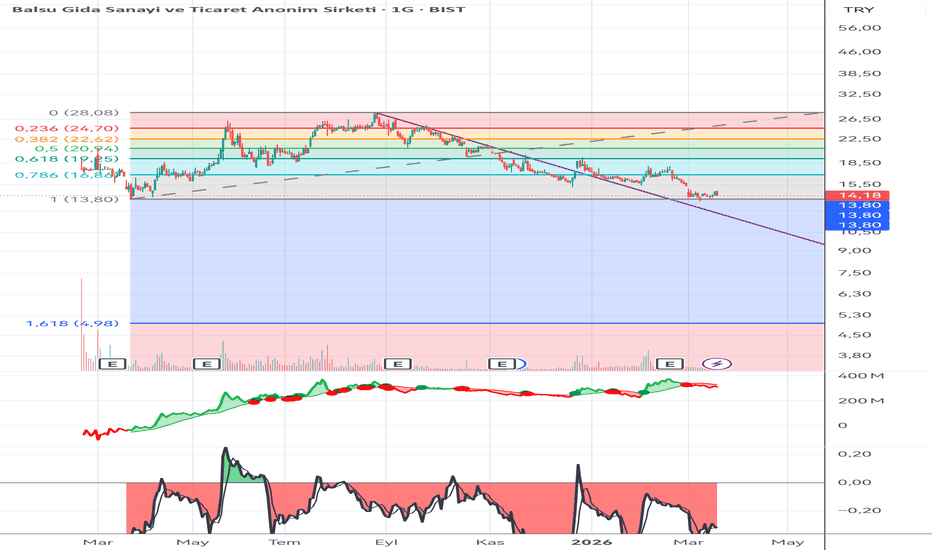Click the 3,80 price axis label
This screenshot has height=550, width=932.
855,356
